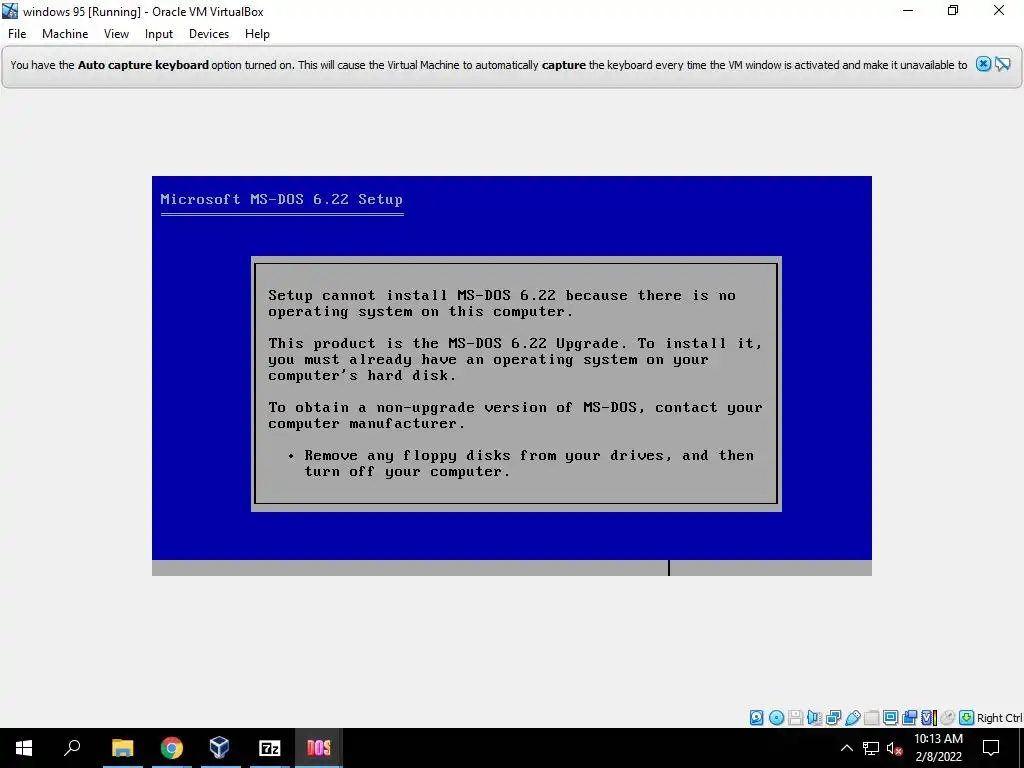This screenshot has height=768, width=1024.
Task: Open the Help menu
Action: (257, 34)
